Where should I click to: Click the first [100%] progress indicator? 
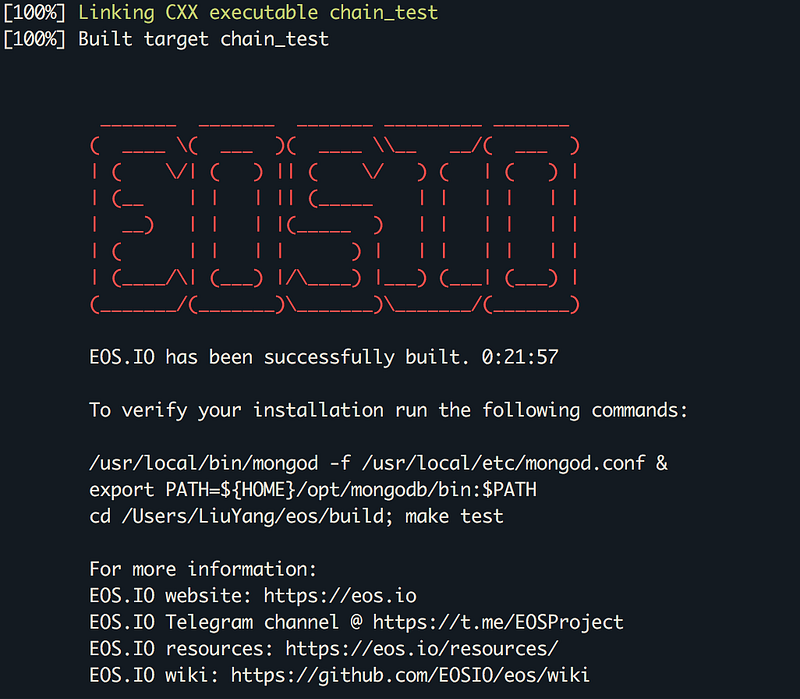pos(35,14)
